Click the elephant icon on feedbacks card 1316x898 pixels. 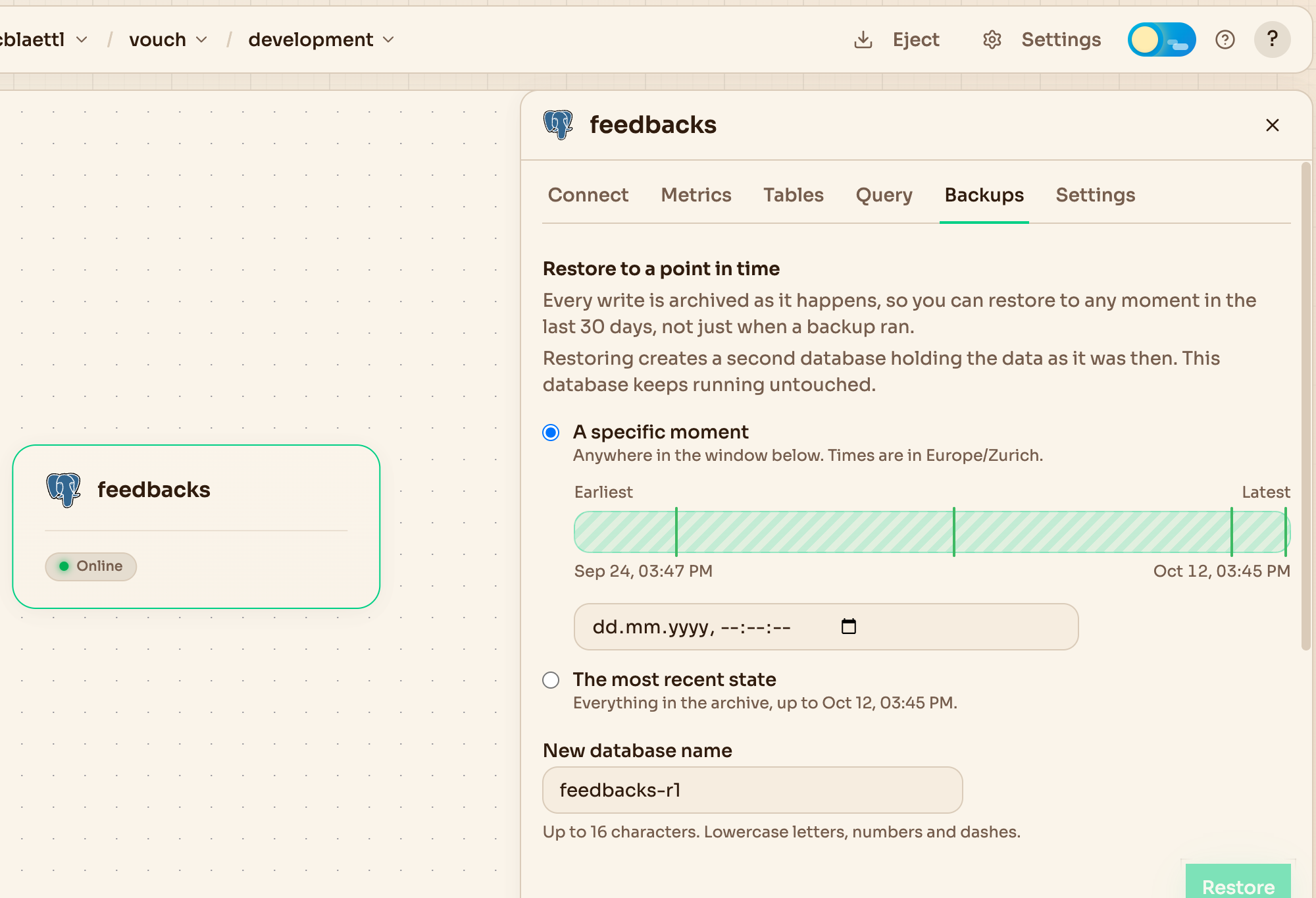pyautogui.click(x=63, y=490)
